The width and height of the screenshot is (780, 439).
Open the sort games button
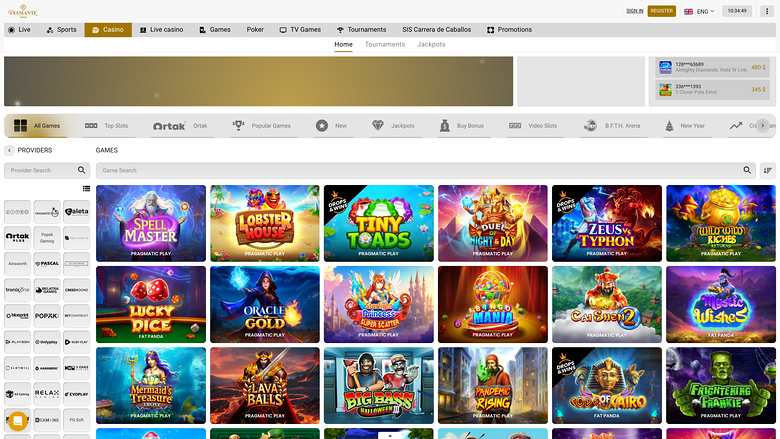(768, 171)
